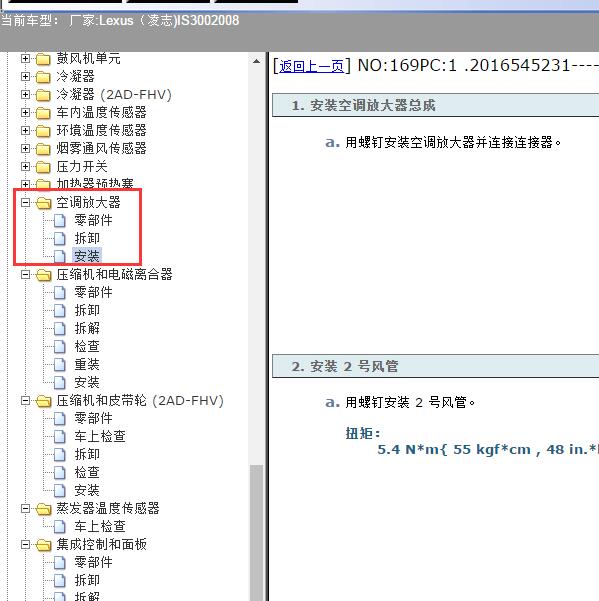The image size is (599, 601).
Task: Collapse the 压缩机和皮带轮 (2AD-FHV) node
Action: pos(25,401)
